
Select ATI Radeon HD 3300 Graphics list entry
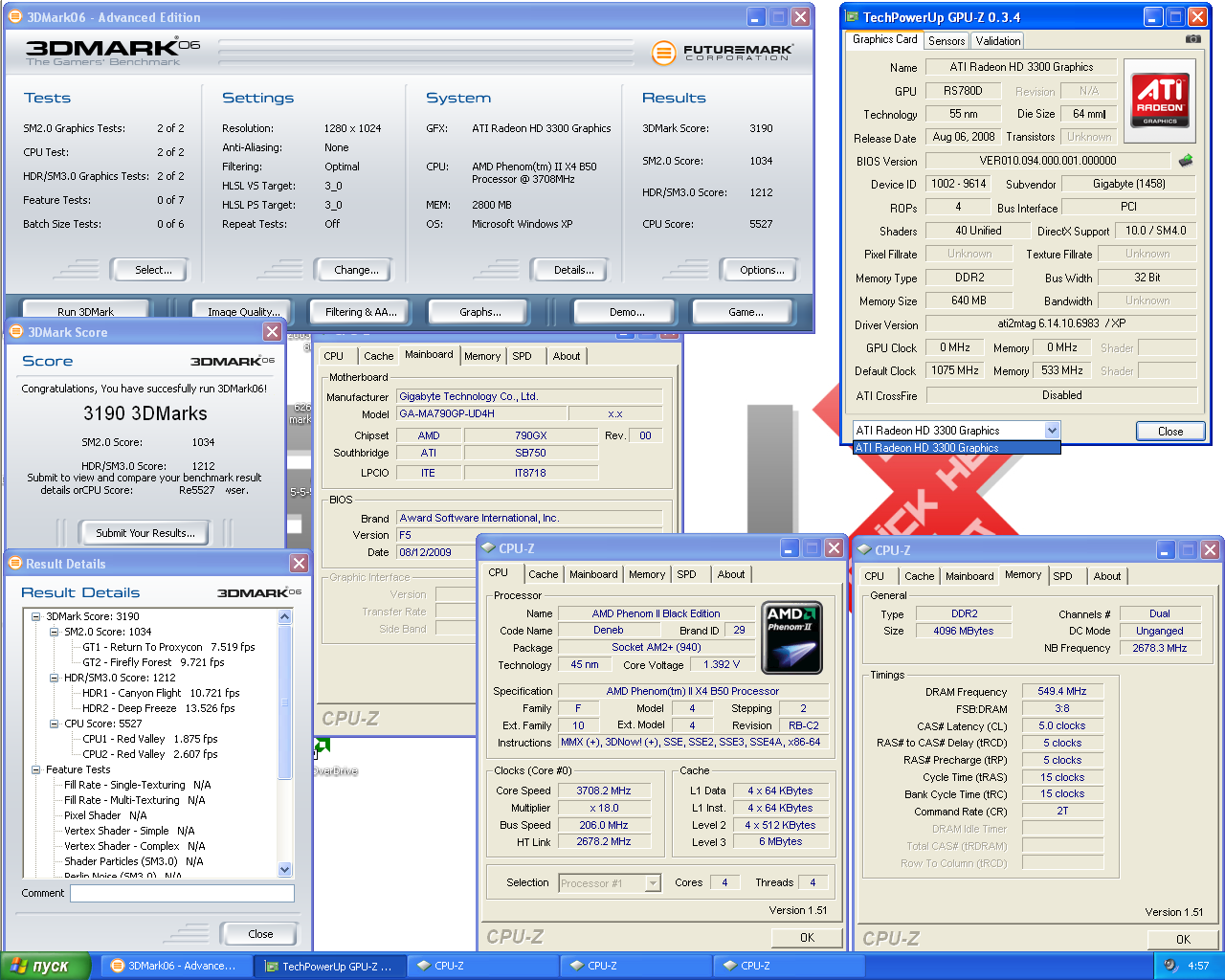click(957, 448)
